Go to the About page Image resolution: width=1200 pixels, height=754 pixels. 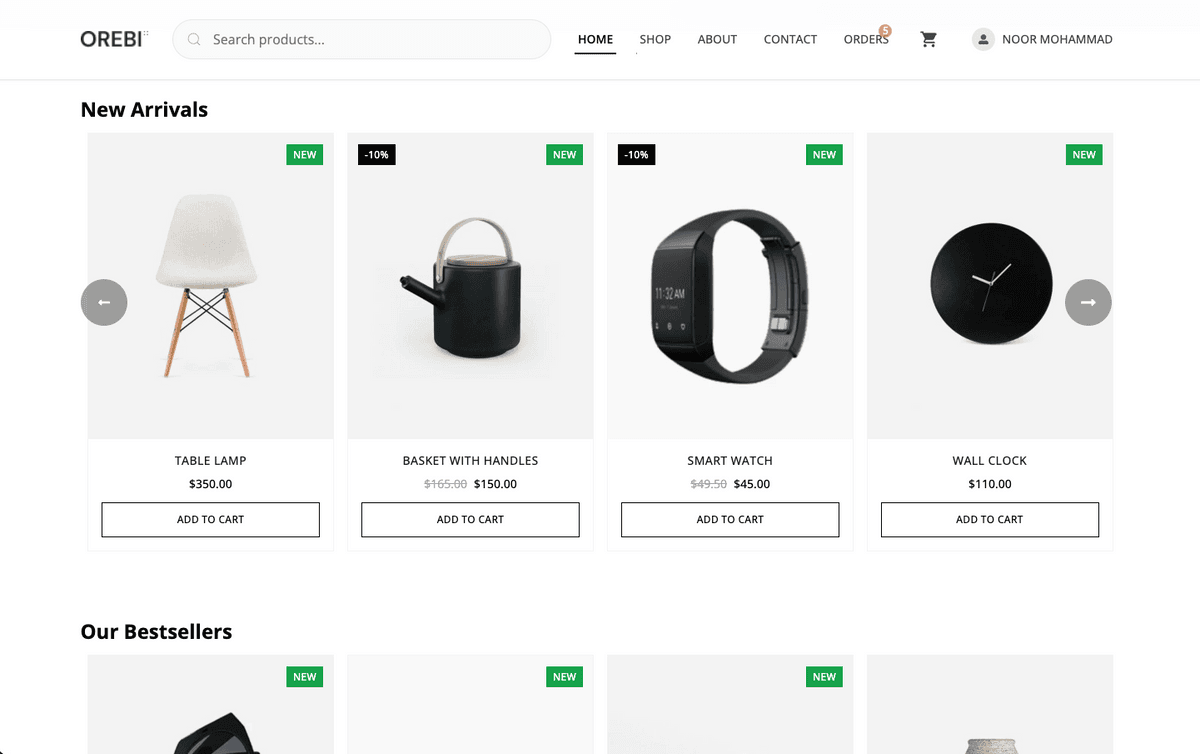tap(717, 39)
